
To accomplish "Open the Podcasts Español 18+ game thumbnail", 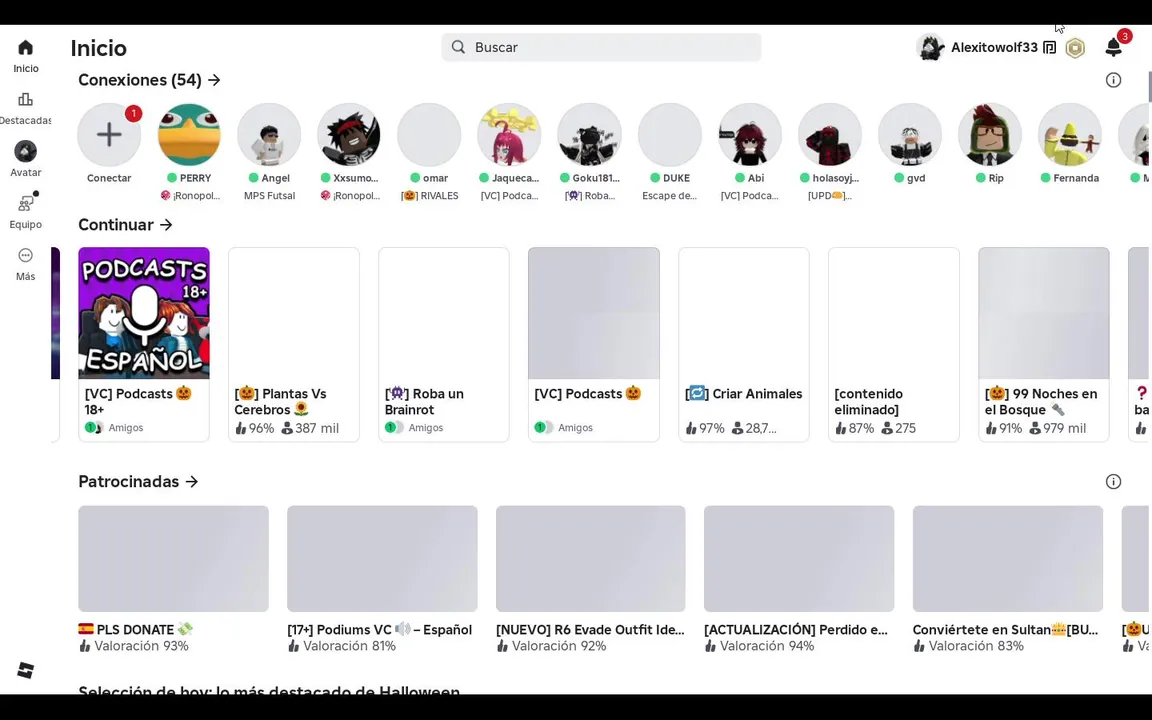I will pyautogui.click(x=144, y=313).
